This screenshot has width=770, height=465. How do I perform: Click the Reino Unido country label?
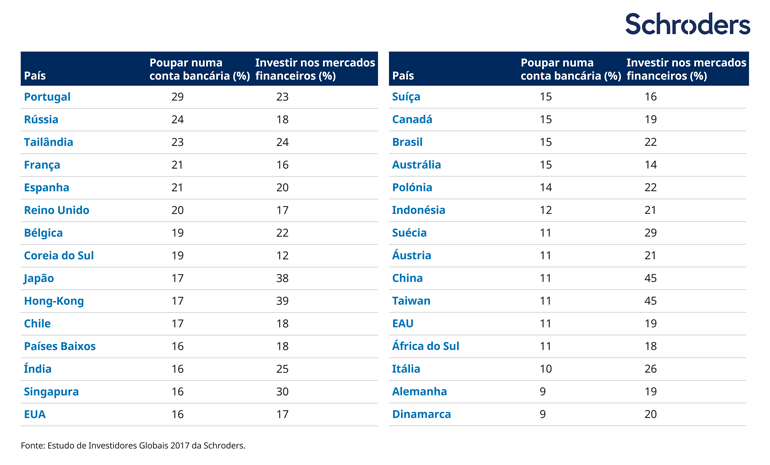(56, 210)
